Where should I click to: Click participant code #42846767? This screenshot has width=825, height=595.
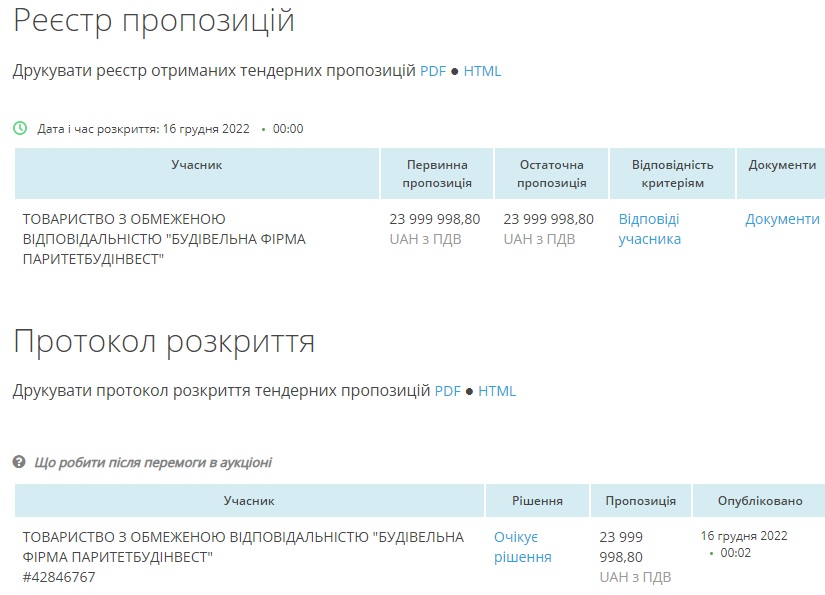click(x=59, y=577)
